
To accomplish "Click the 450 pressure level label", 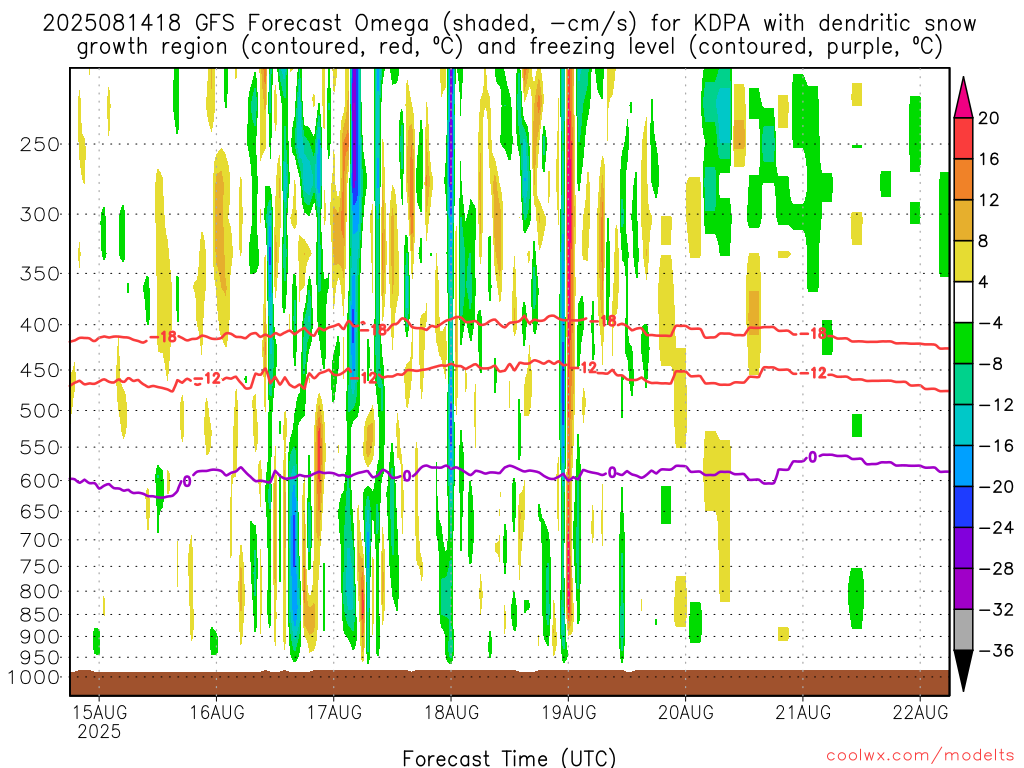I will [x=40, y=370].
